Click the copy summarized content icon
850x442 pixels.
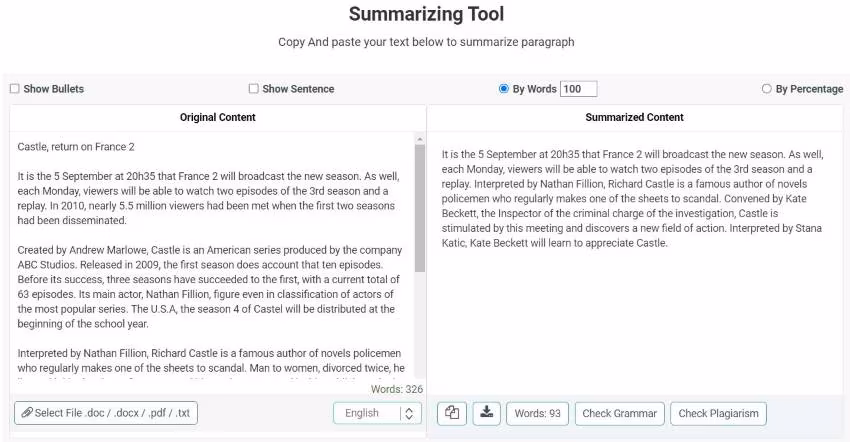[453, 413]
